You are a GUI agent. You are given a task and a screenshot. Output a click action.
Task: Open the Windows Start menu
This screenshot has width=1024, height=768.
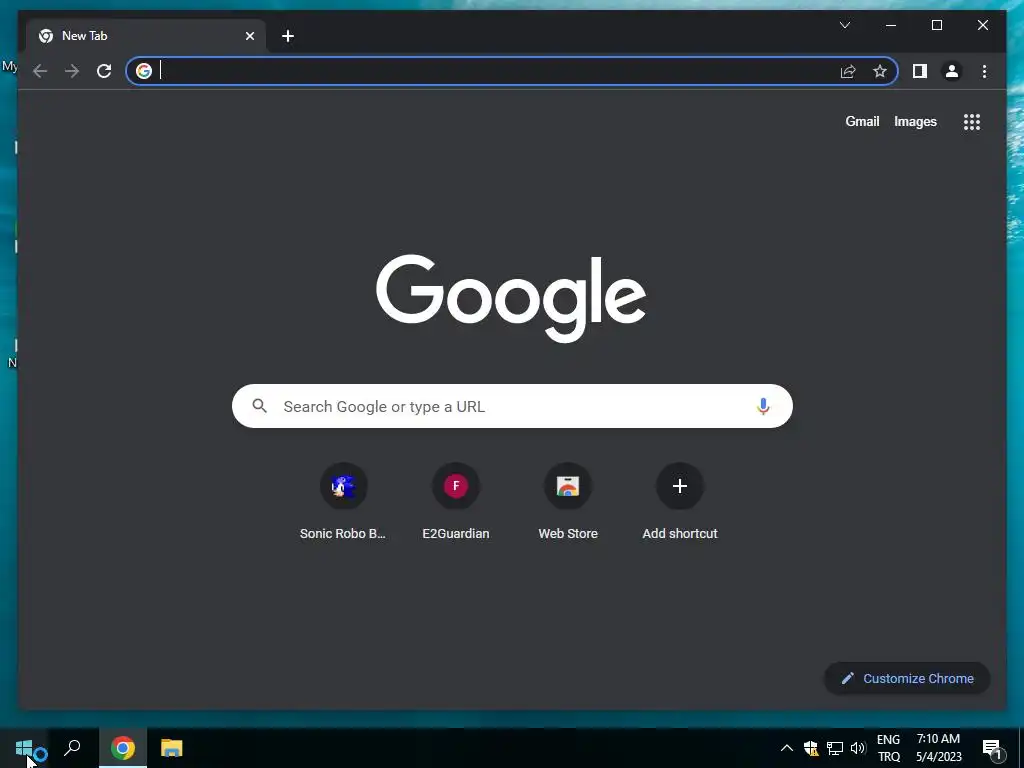(x=24, y=748)
